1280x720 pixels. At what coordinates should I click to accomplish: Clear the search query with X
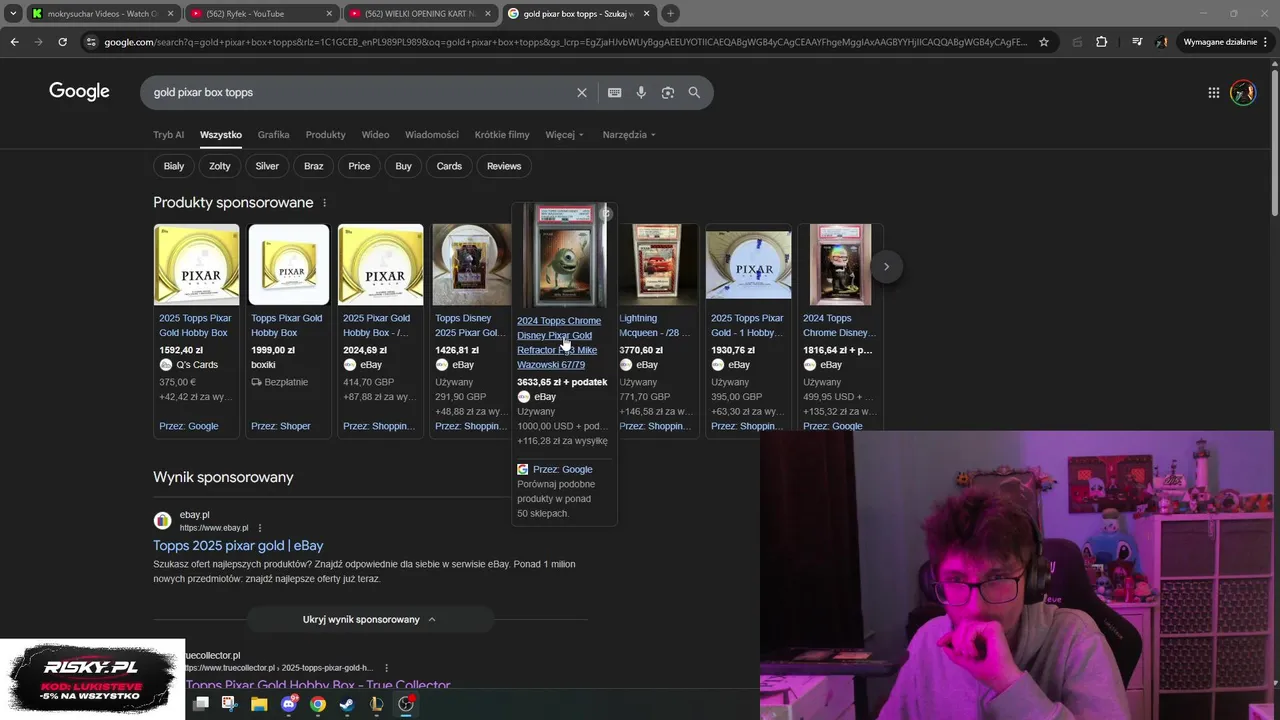582,92
